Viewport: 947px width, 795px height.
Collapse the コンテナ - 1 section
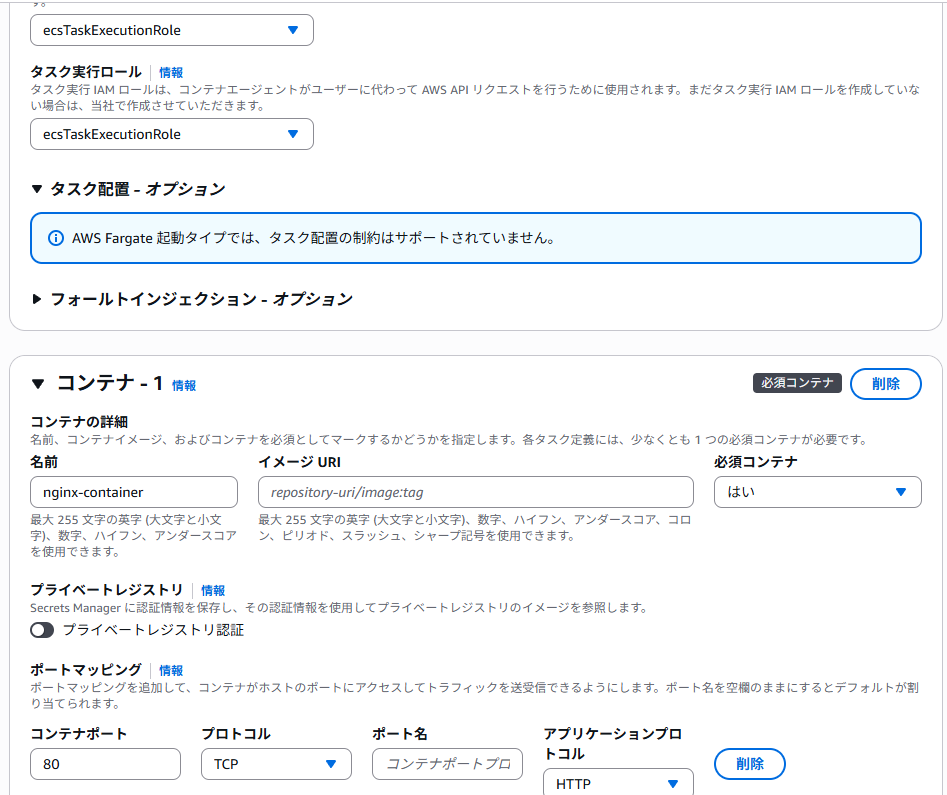pyautogui.click(x=38, y=383)
